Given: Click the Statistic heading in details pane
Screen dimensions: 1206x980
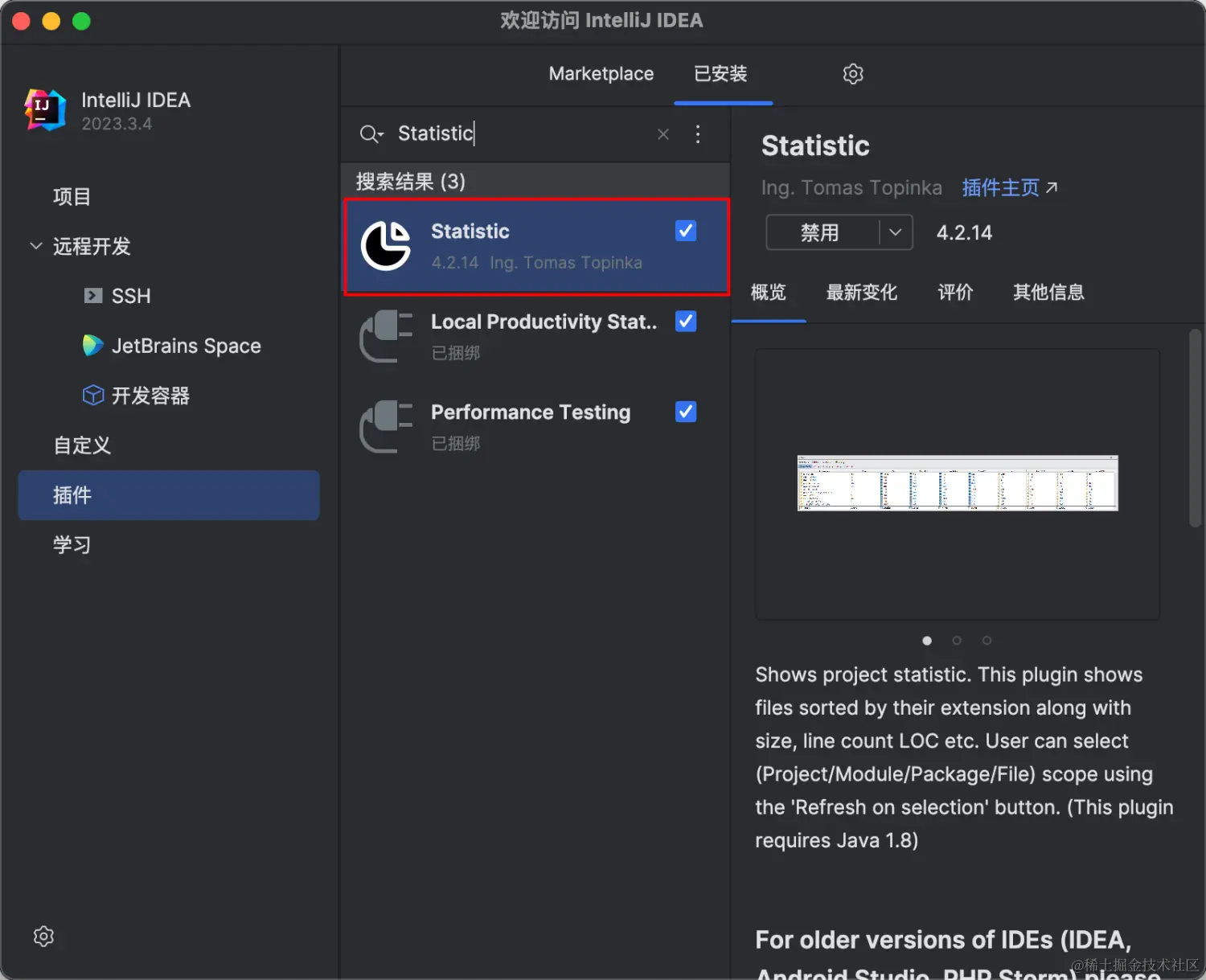Looking at the screenshot, I should [815, 146].
